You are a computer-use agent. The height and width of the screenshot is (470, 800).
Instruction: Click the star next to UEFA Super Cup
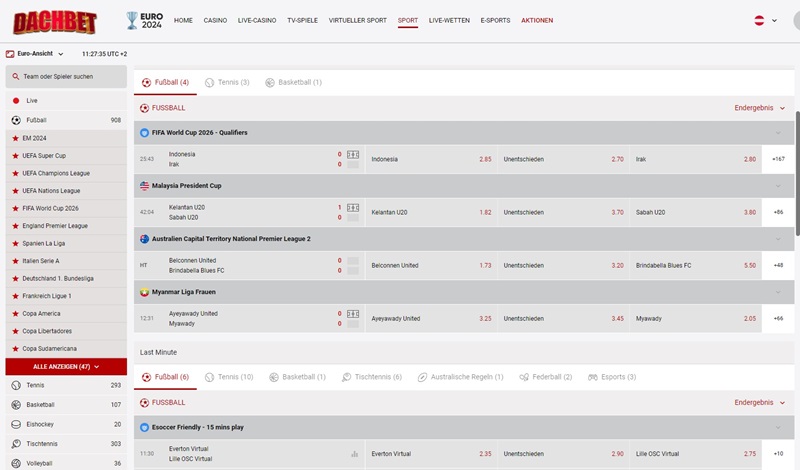[x=15, y=156]
